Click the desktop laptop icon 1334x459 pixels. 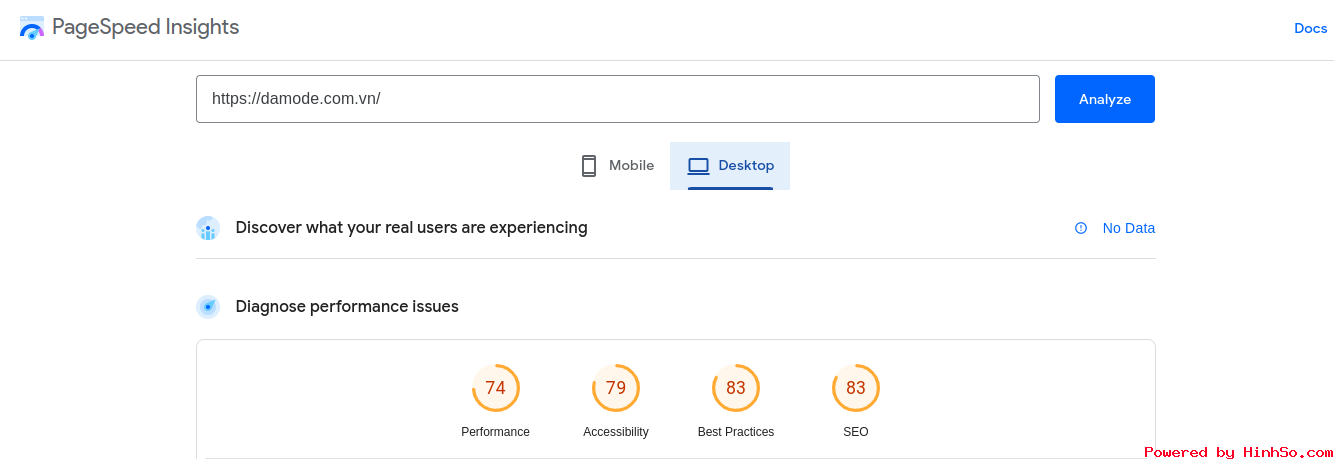coord(698,166)
